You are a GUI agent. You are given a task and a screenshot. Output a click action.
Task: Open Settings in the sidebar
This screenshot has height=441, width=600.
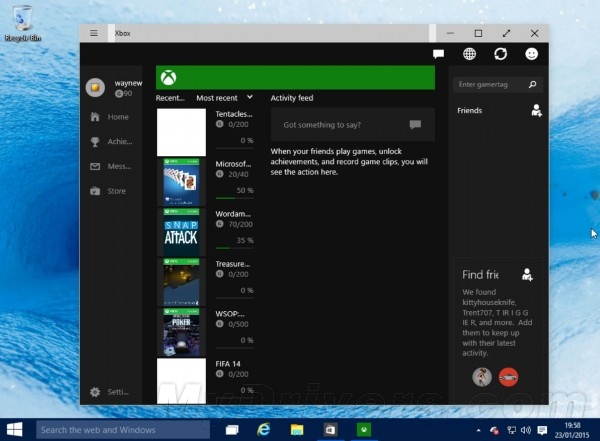click(96, 391)
